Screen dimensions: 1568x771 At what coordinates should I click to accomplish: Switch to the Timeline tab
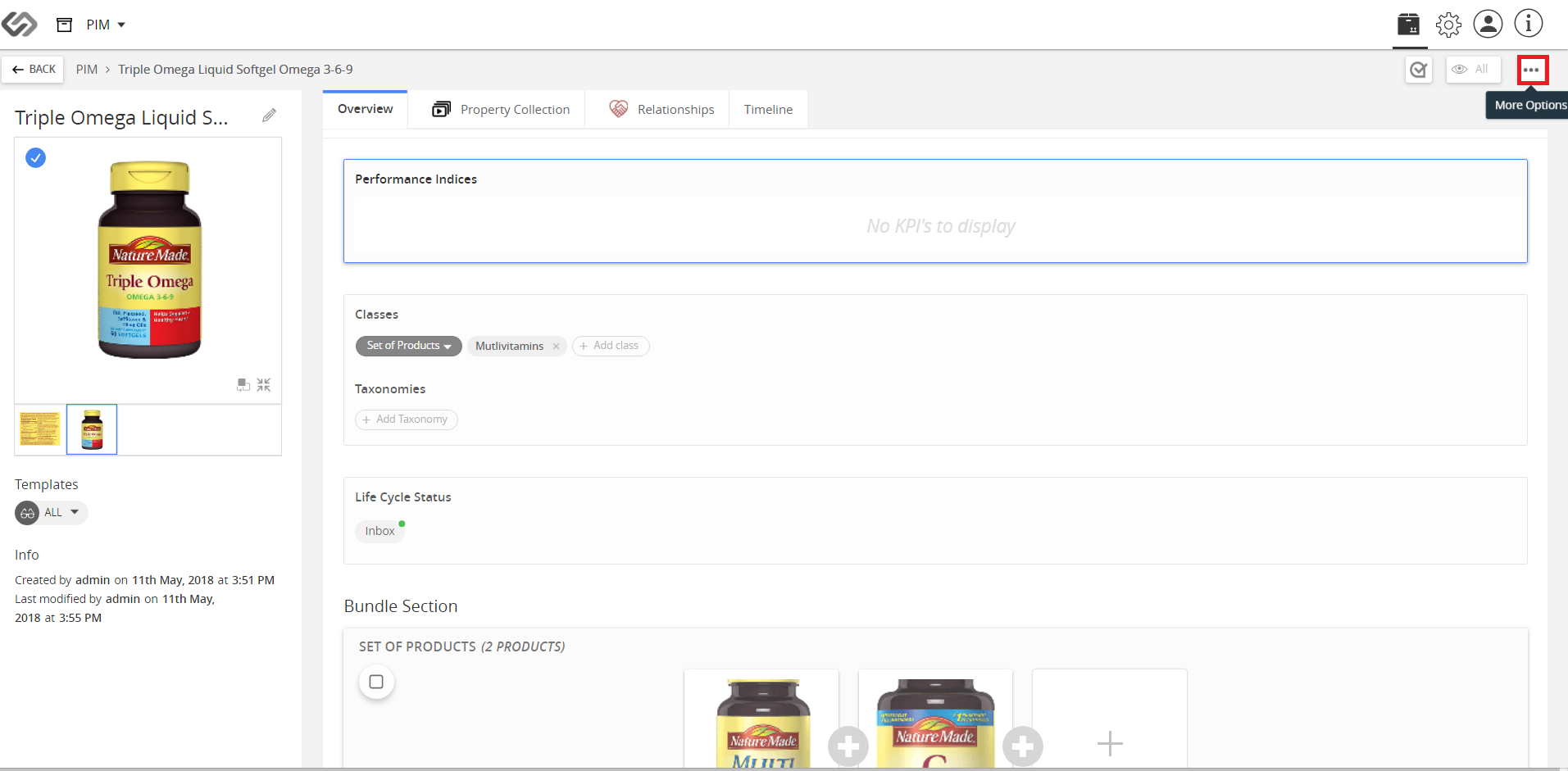point(768,110)
